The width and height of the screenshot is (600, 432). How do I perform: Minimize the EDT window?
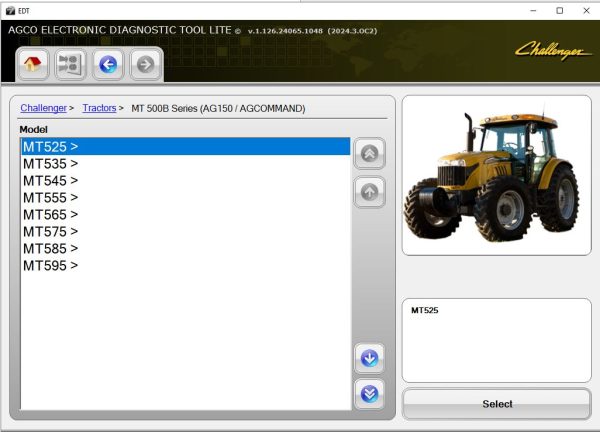(x=533, y=11)
